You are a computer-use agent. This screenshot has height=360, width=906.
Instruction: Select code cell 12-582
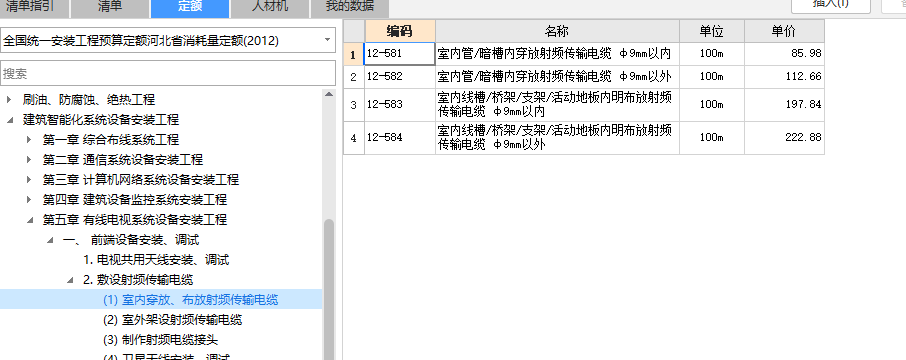pos(399,76)
